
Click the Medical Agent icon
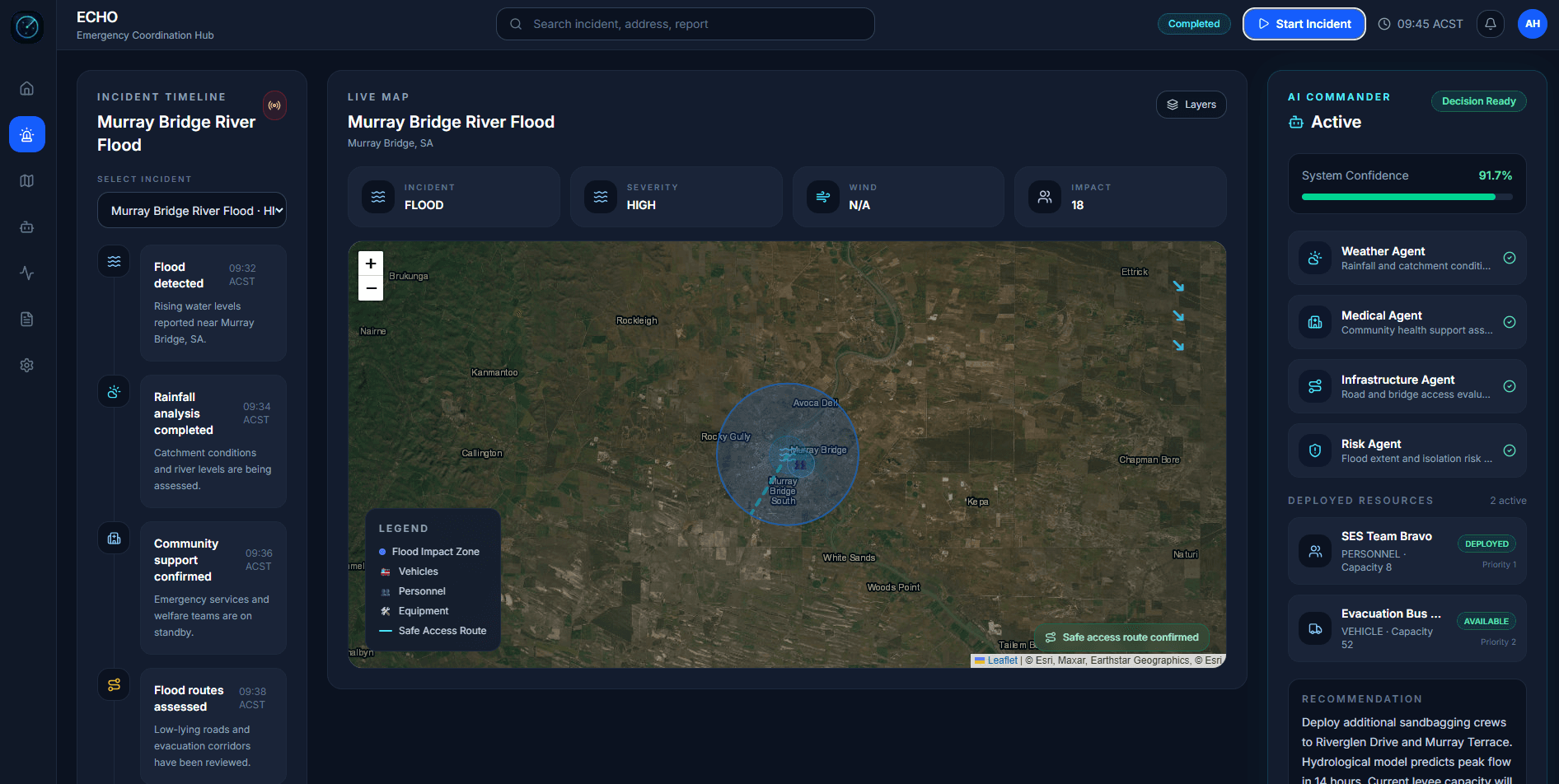click(1315, 322)
